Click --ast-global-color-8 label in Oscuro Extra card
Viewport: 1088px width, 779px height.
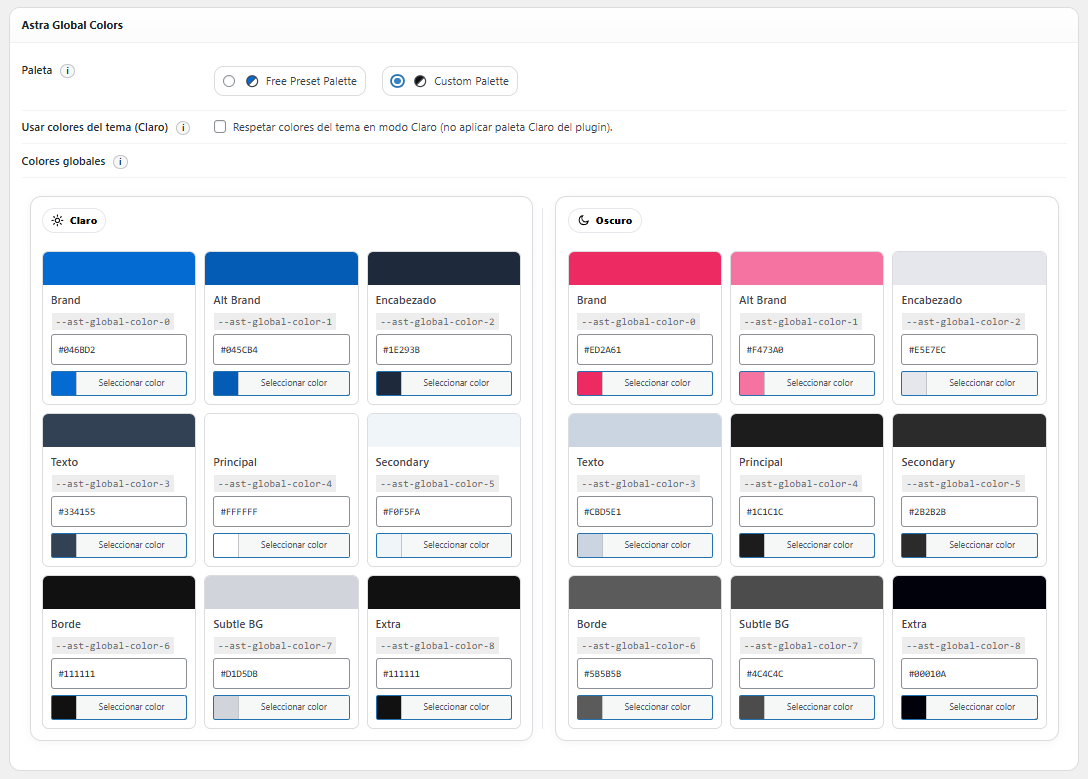(x=964, y=646)
